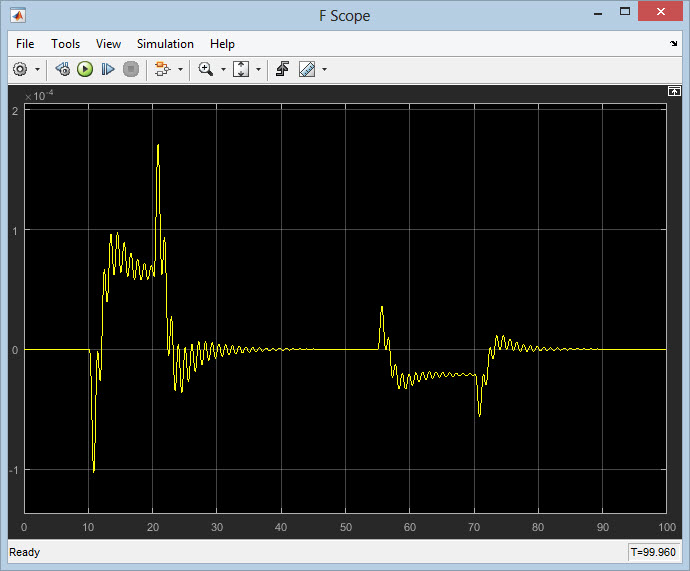Click the y-axis label -1
Screen dimensions: 690x571
14,470
